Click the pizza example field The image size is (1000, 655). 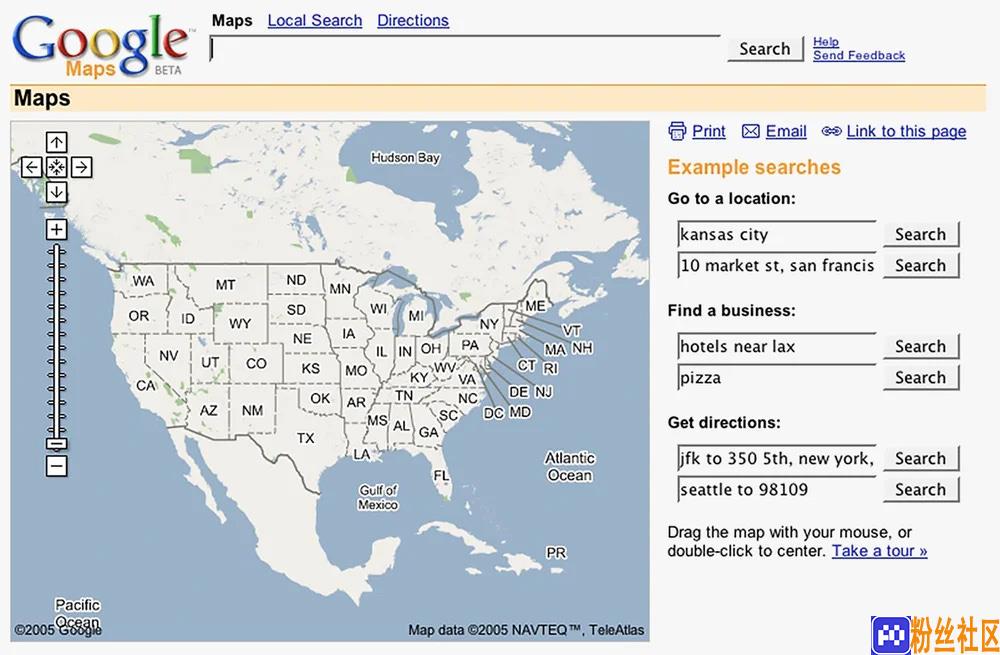[x=777, y=378]
